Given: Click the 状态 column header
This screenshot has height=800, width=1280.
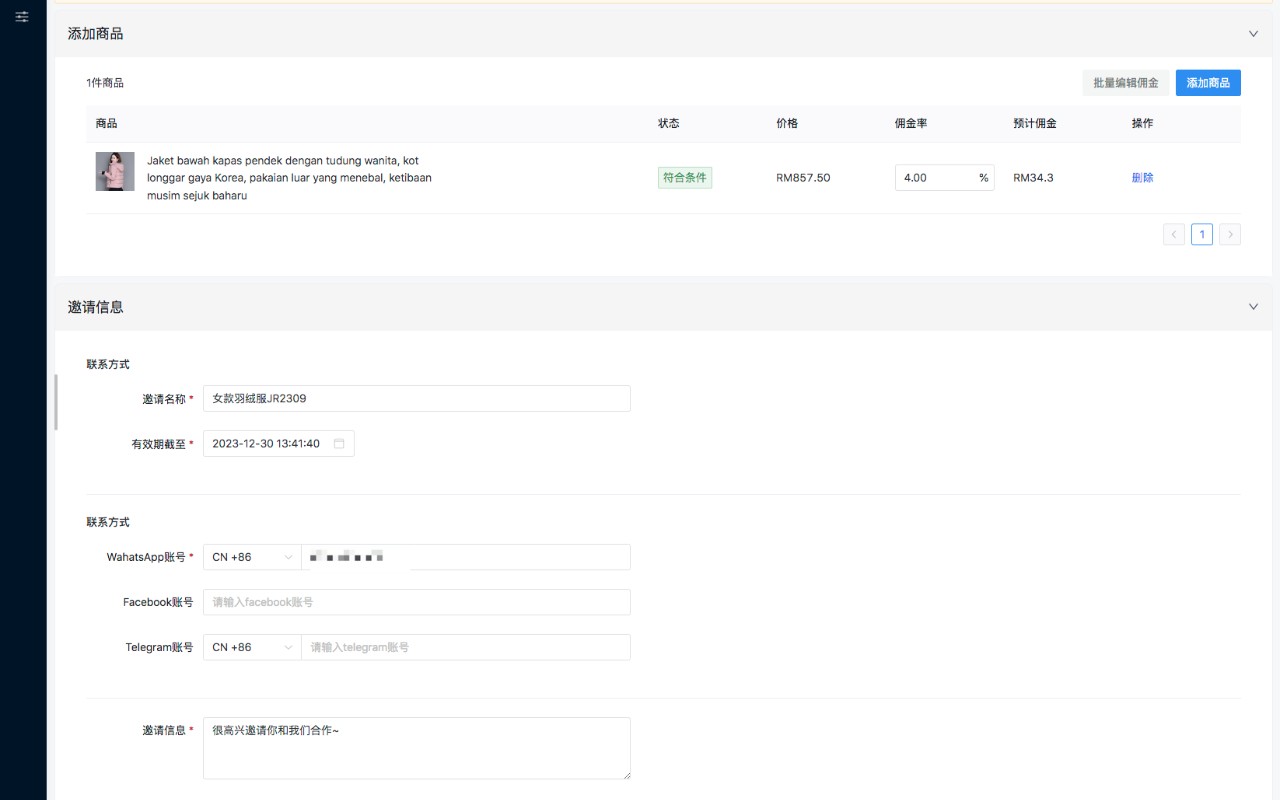Looking at the screenshot, I should coord(669,123).
